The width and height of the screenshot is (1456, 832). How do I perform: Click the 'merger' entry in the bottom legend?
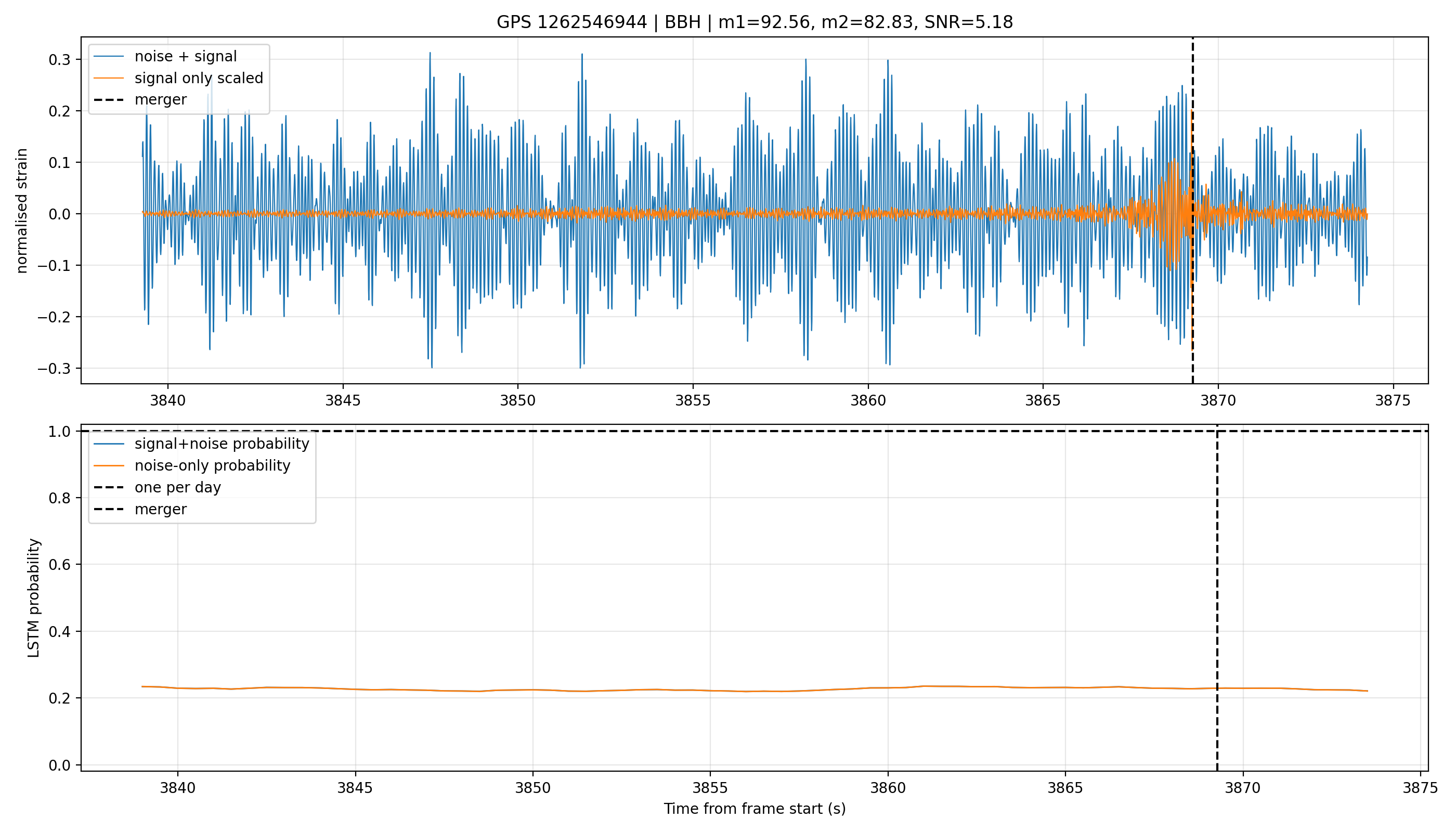(140, 509)
